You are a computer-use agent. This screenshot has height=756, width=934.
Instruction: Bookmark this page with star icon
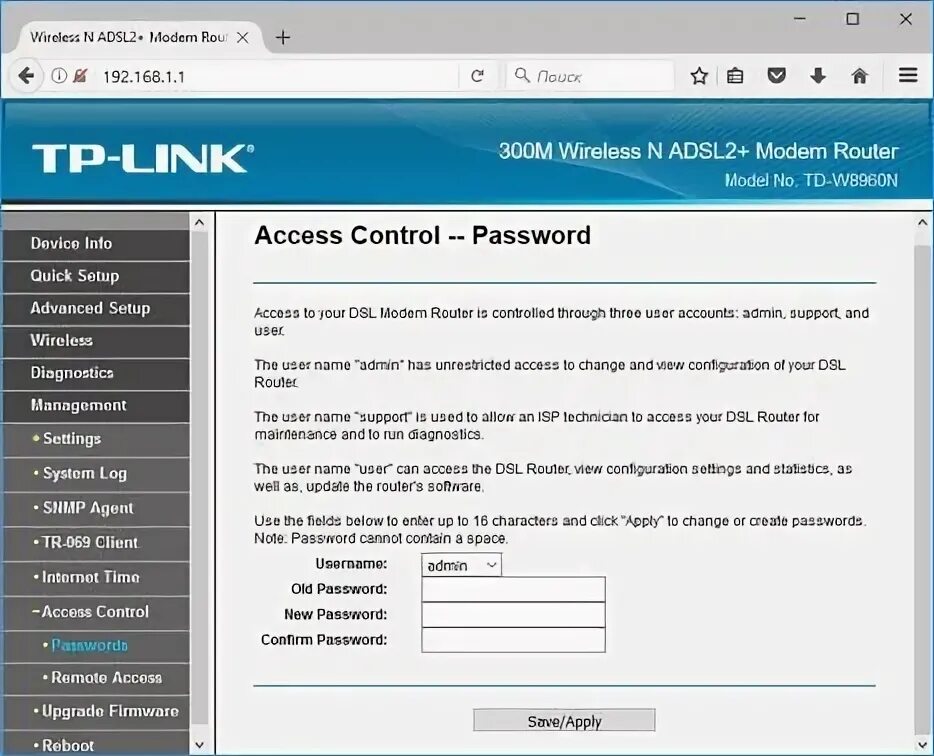point(699,76)
